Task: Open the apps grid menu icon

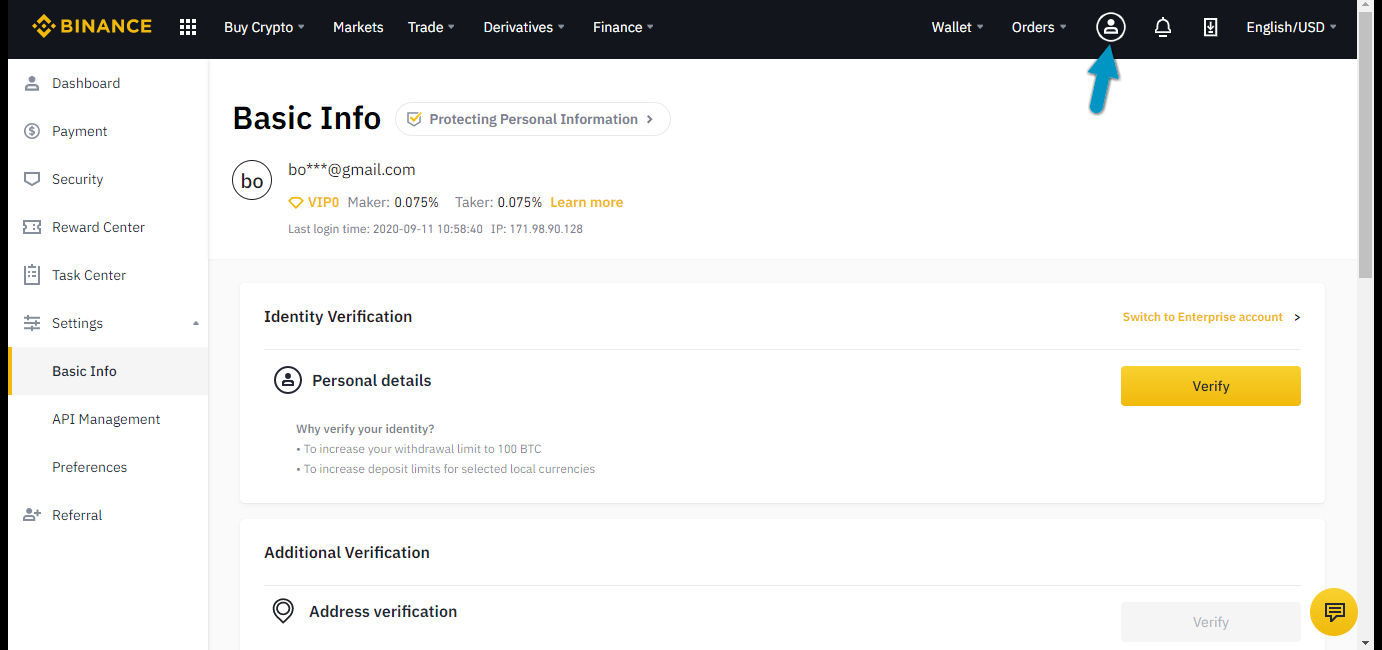Action: pos(188,27)
